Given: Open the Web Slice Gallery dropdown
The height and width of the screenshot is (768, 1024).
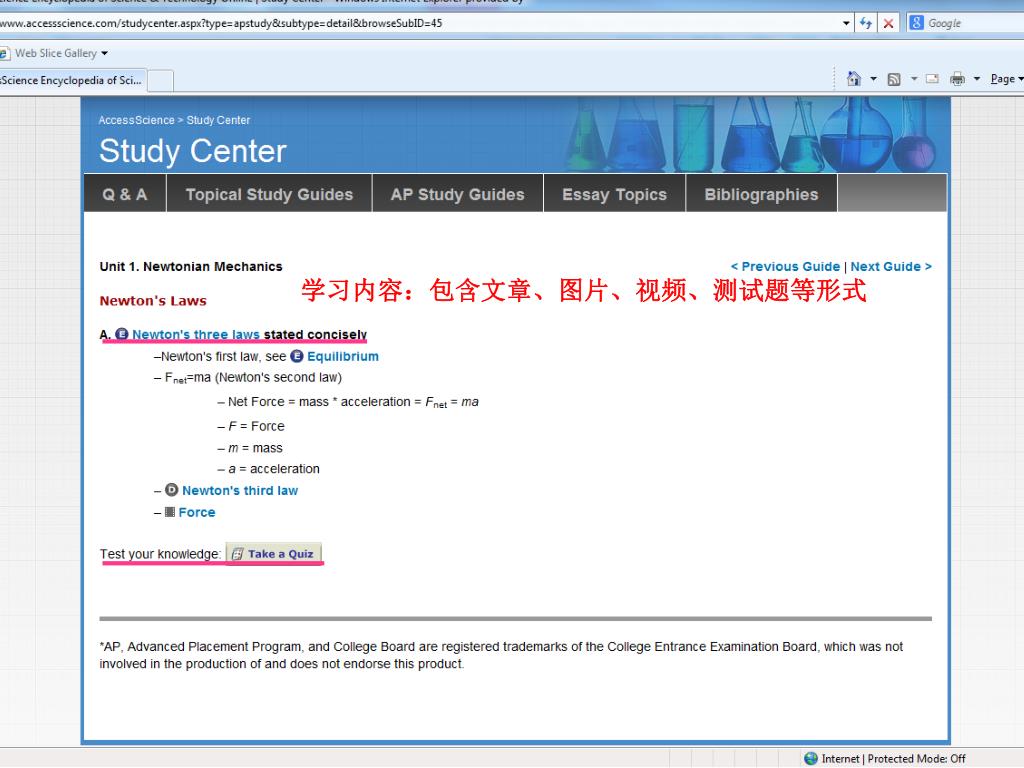Looking at the screenshot, I should tap(104, 53).
